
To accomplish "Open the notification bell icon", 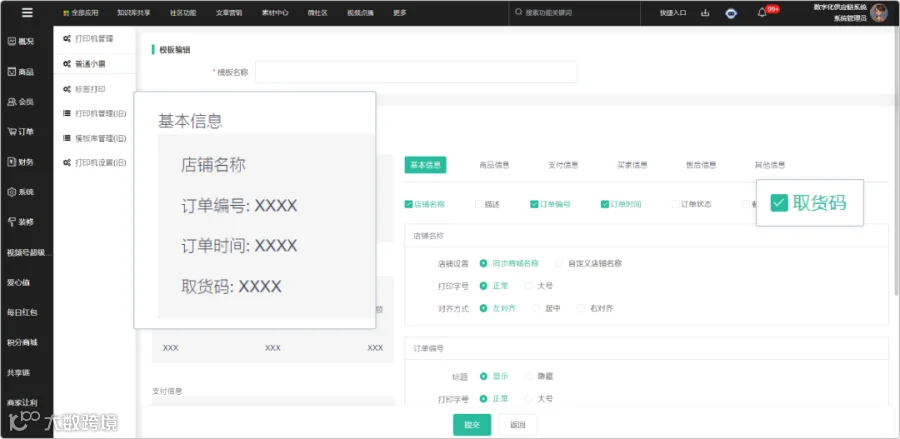I will (x=762, y=13).
